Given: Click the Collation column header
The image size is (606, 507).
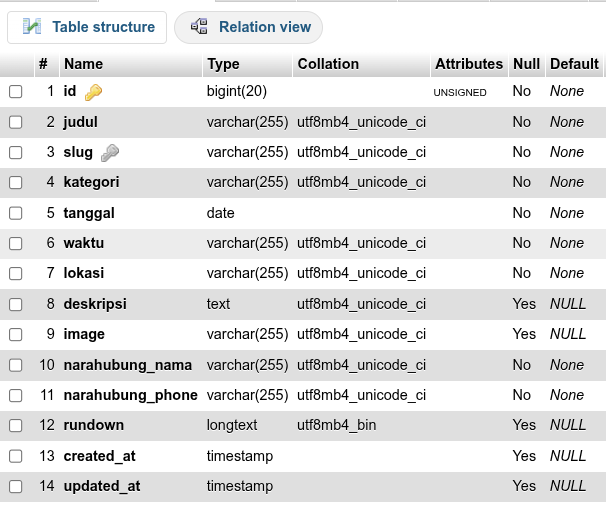Looking at the screenshot, I should (x=327, y=64).
